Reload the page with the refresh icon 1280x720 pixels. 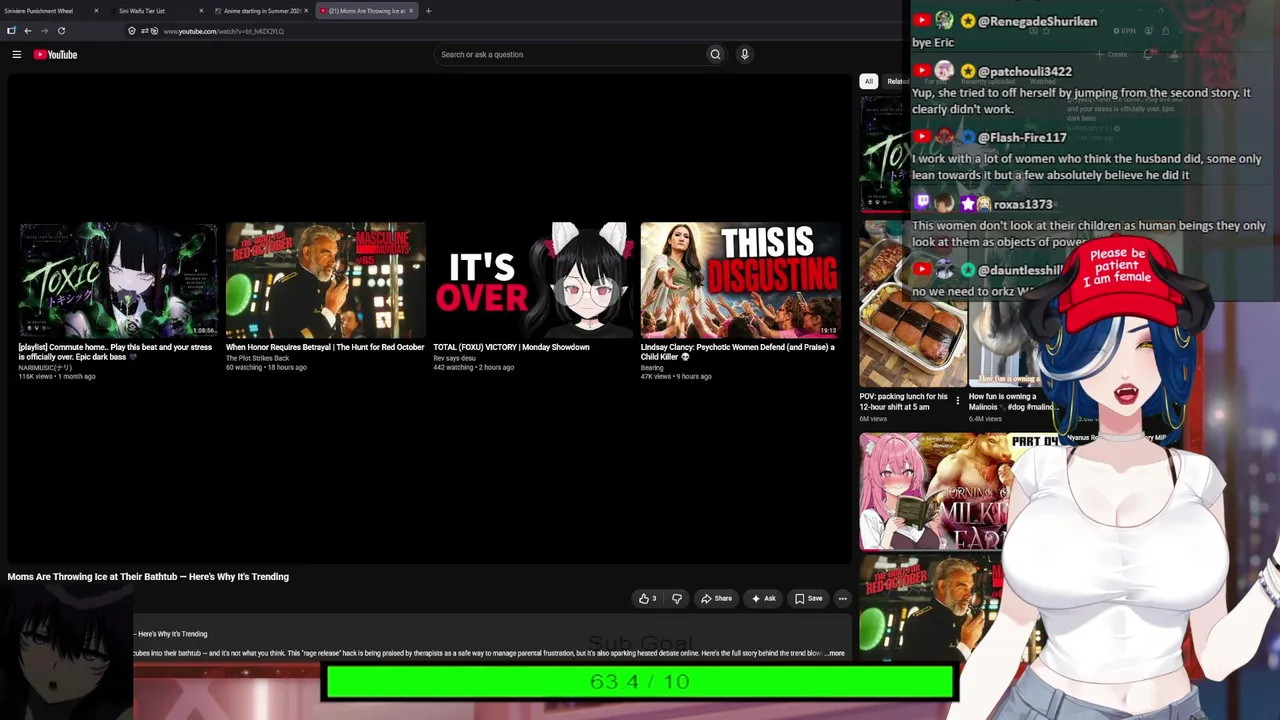click(x=61, y=31)
